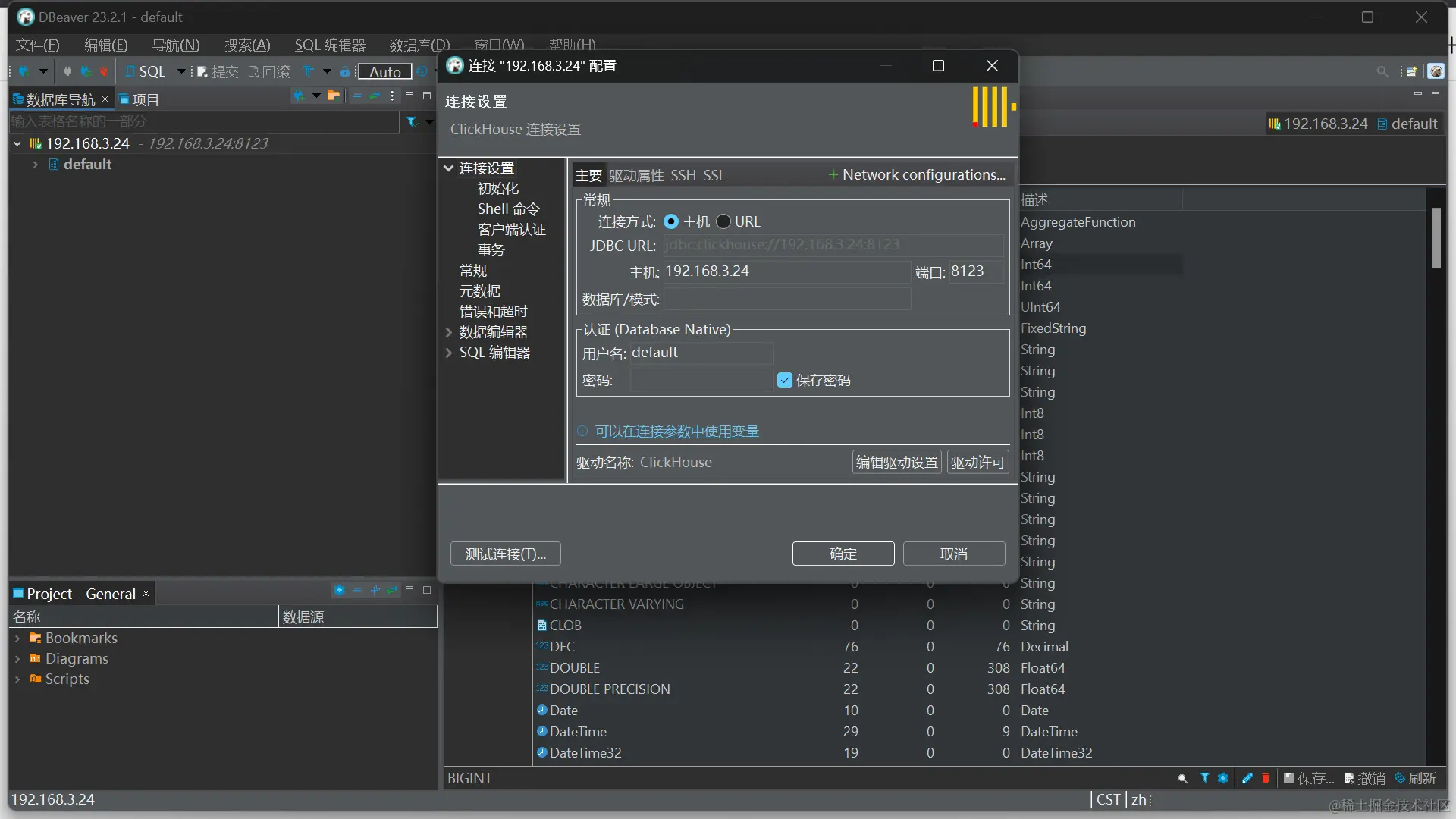This screenshot has height=819, width=1456.
Task: Click the navigator filter funnel icon
Action: click(412, 121)
